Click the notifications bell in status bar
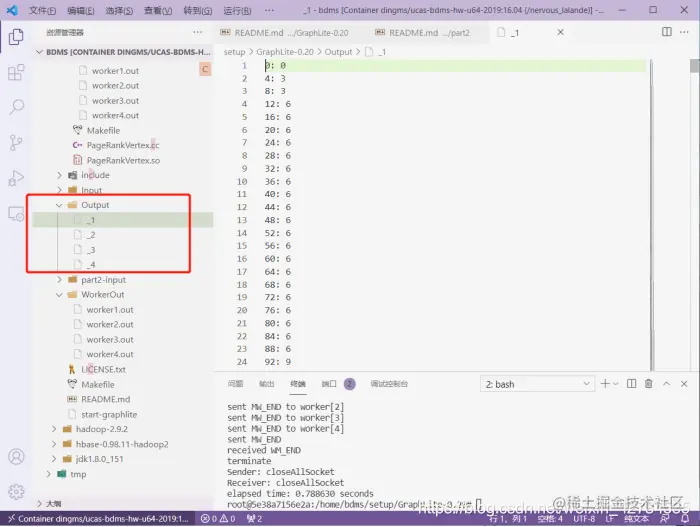Screen dimensions: 700x527 coord(684,519)
